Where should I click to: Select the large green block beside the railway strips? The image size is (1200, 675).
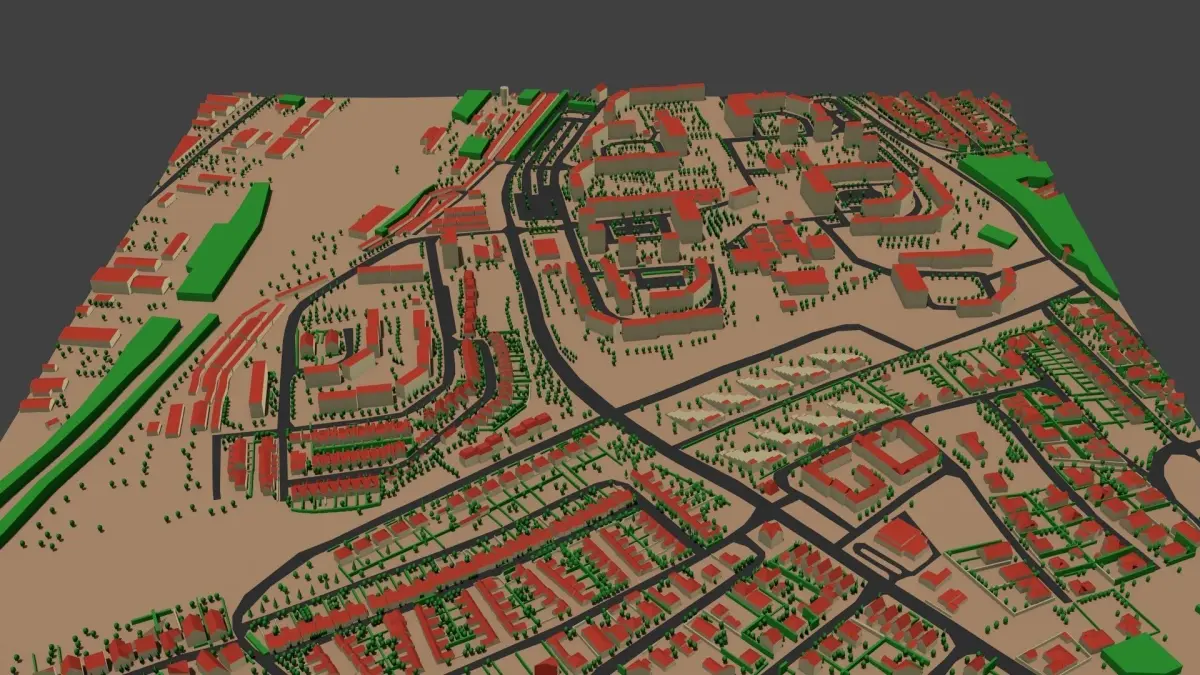pyautogui.click(x=225, y=243)
